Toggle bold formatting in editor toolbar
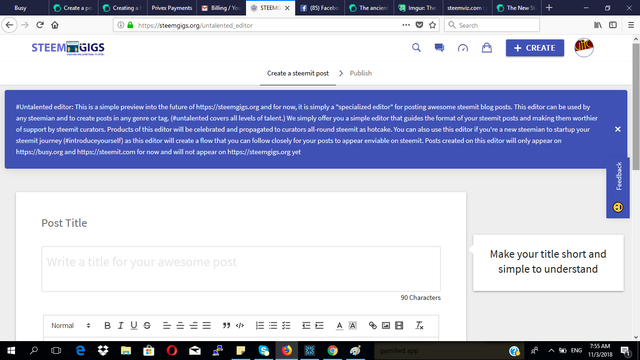The image size is (640, 360). [x=107, y=325]
